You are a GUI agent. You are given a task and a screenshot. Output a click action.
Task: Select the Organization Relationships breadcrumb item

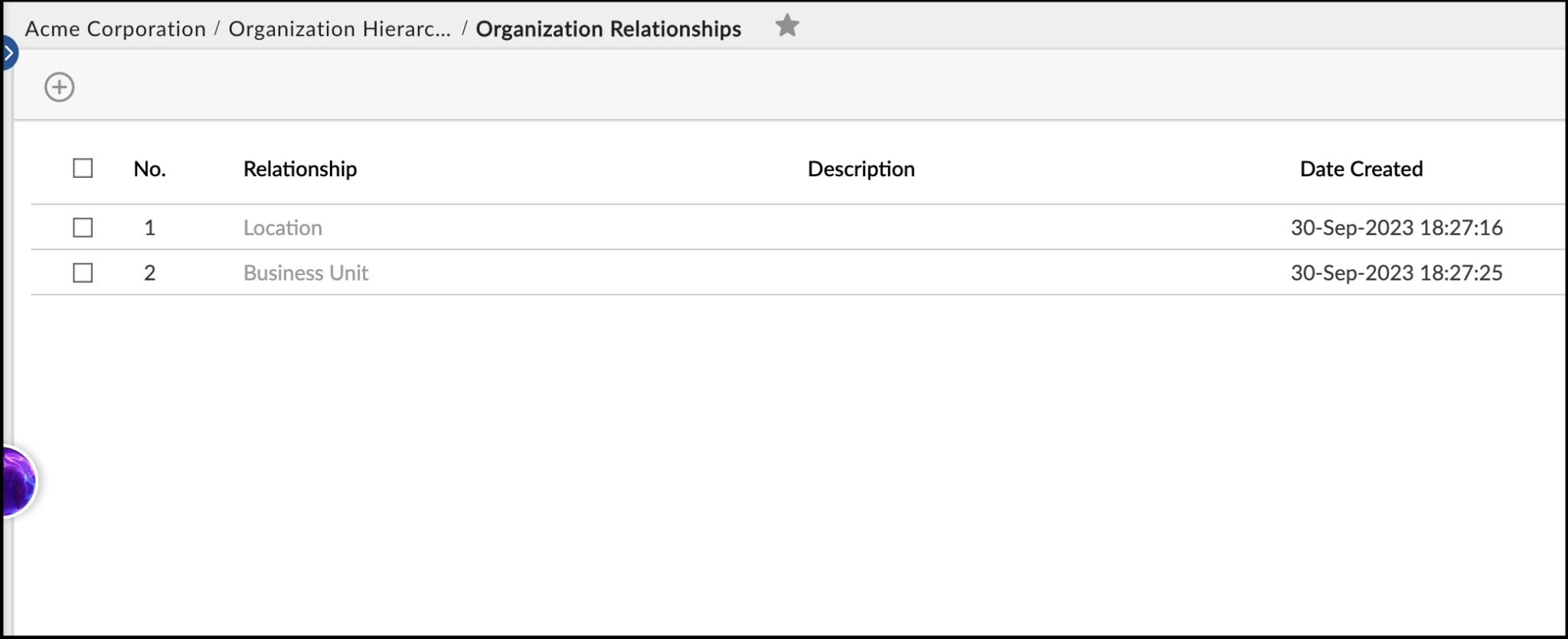(607, 29)
